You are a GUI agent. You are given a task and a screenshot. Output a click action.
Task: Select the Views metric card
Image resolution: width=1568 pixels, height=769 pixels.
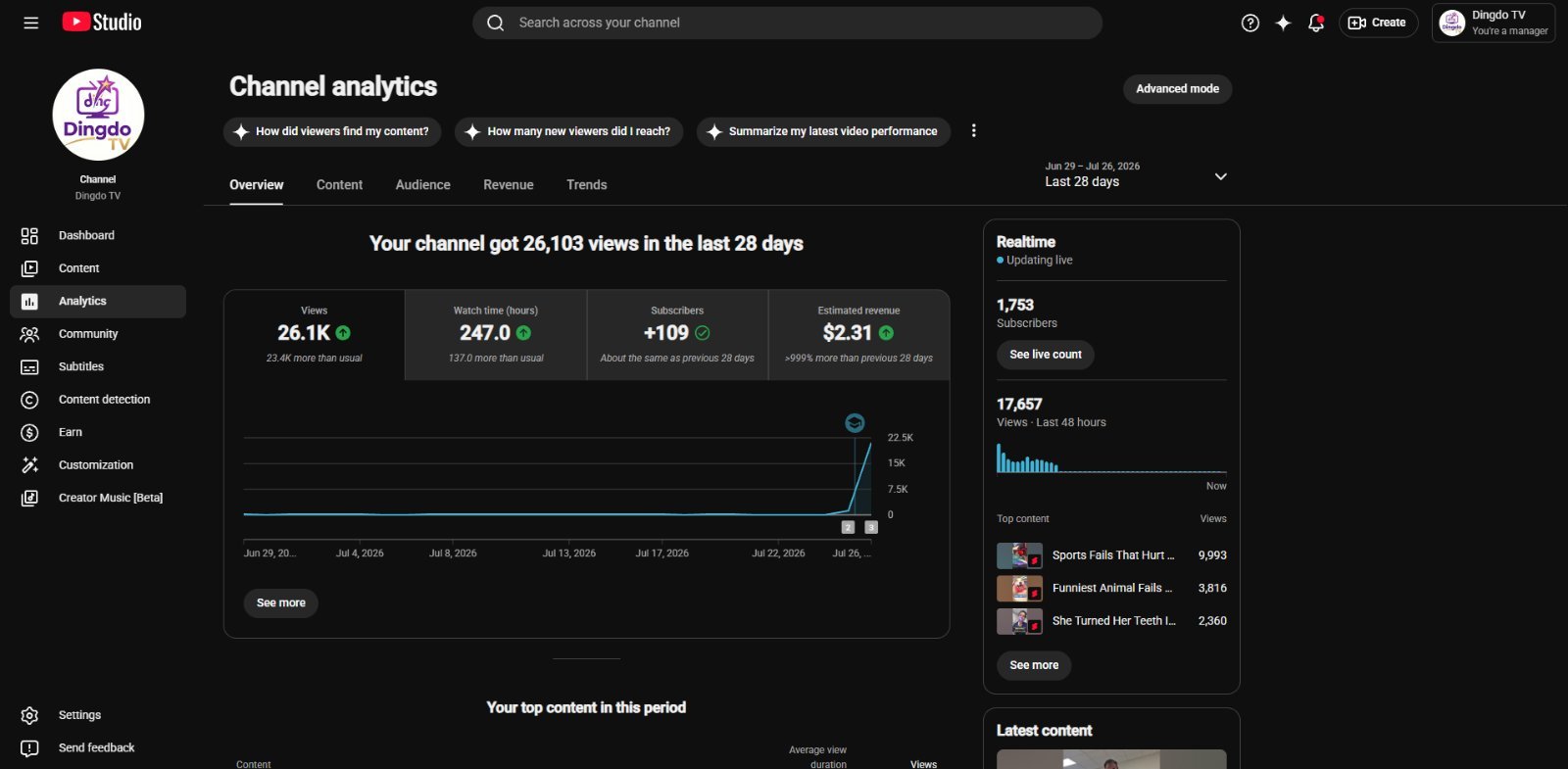(x=315, y=335)
